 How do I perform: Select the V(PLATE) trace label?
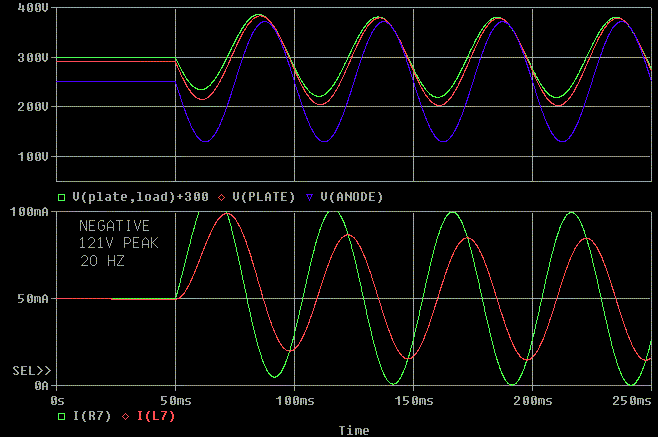[x=263, y=197]
